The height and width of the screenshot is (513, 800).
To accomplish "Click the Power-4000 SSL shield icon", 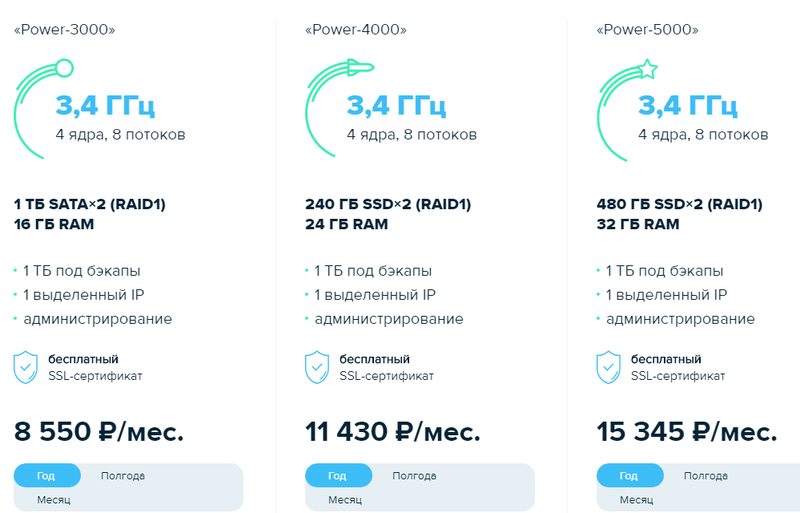I will coord(318,367).
